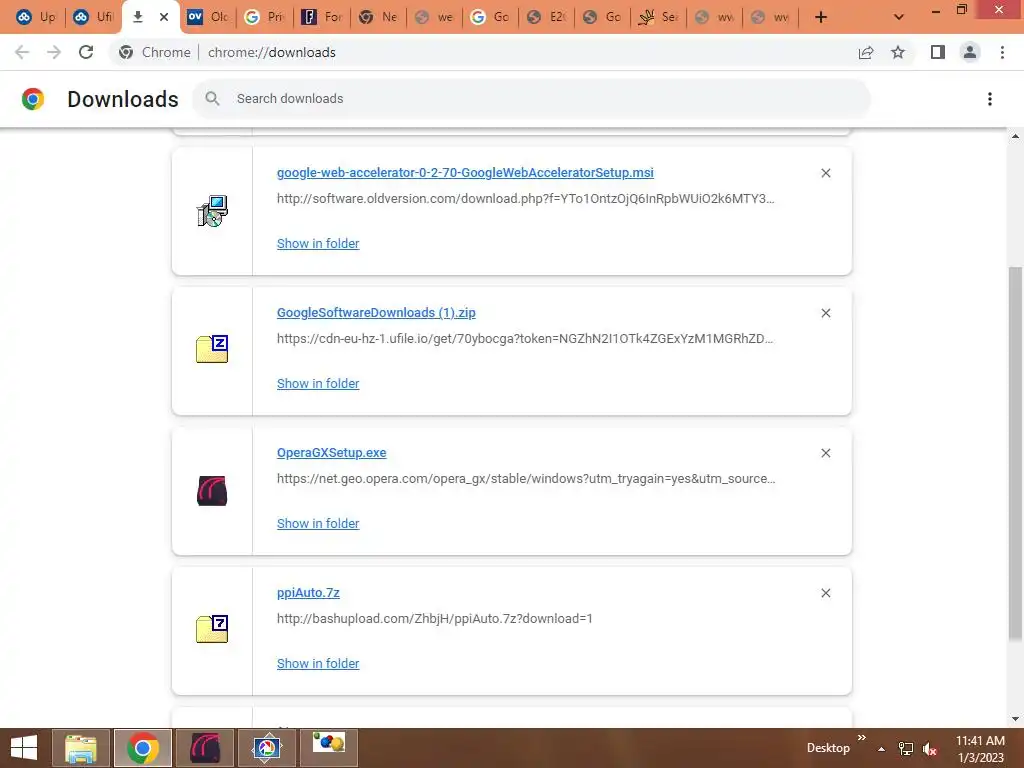Open the Windows Start menu
1024x768 pixels.
(24, 748)
